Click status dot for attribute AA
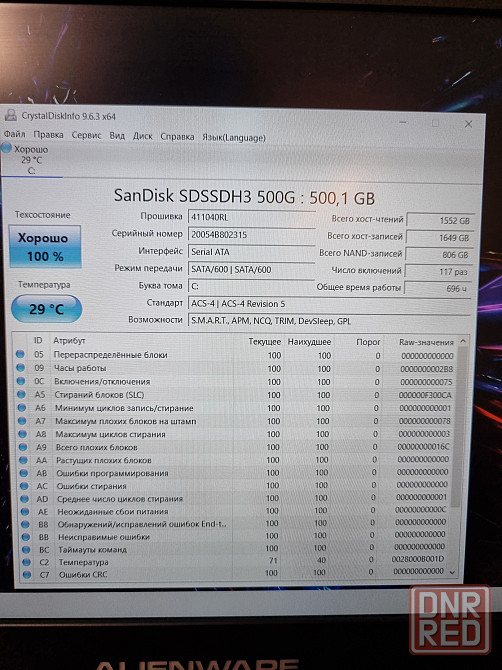The width and height of the screenshot is (502, 670). 23,460
